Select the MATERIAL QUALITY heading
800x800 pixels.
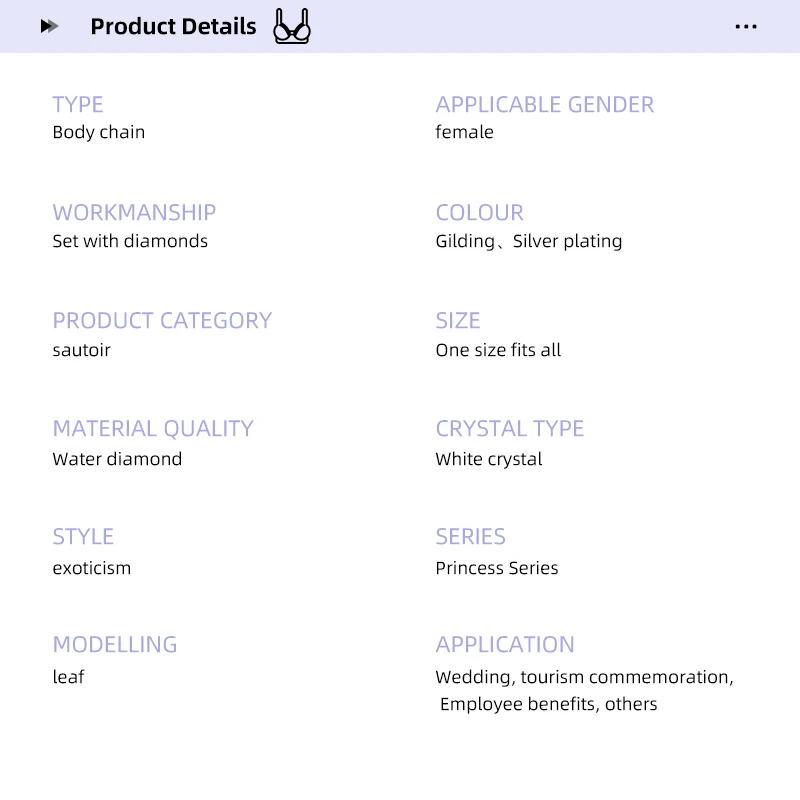point(153,428)
